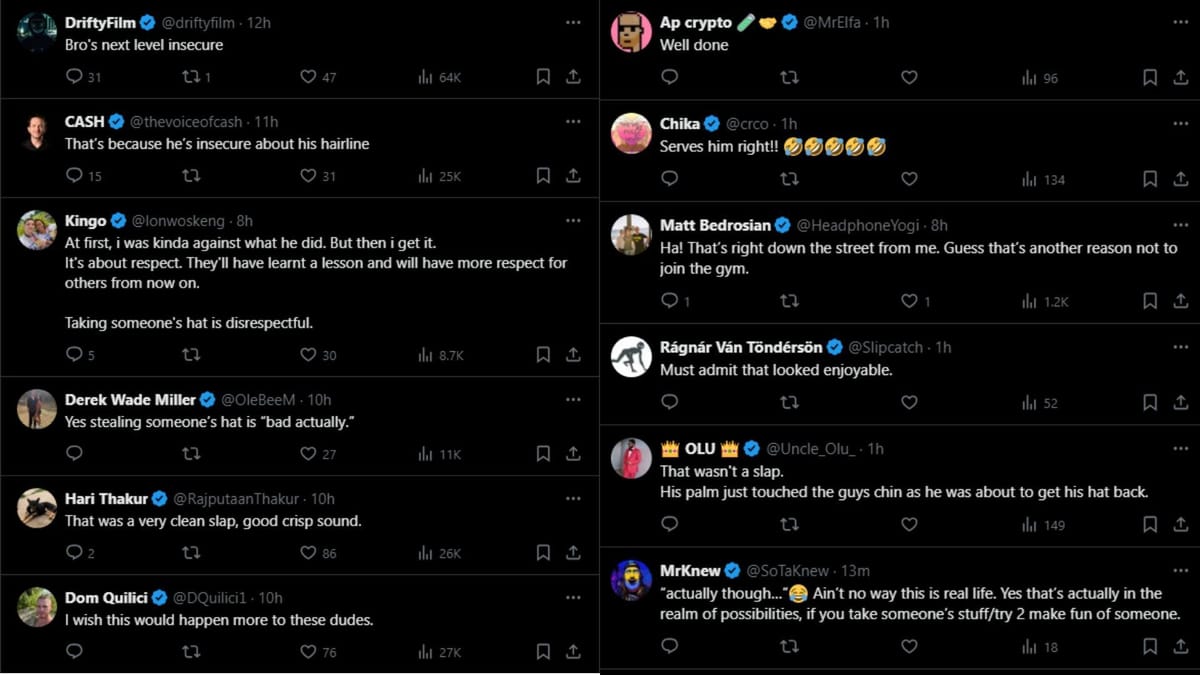The height and width of the screenshot is (675, 1200).
Task: Repost Matt Bedrosian's gym reply
Action: 789,301
